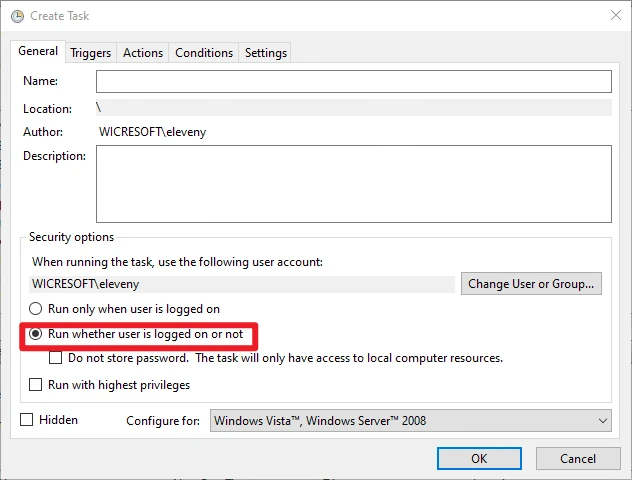
Task: Toggle the Hidden checkbox
Action: [x=27, y=420]
